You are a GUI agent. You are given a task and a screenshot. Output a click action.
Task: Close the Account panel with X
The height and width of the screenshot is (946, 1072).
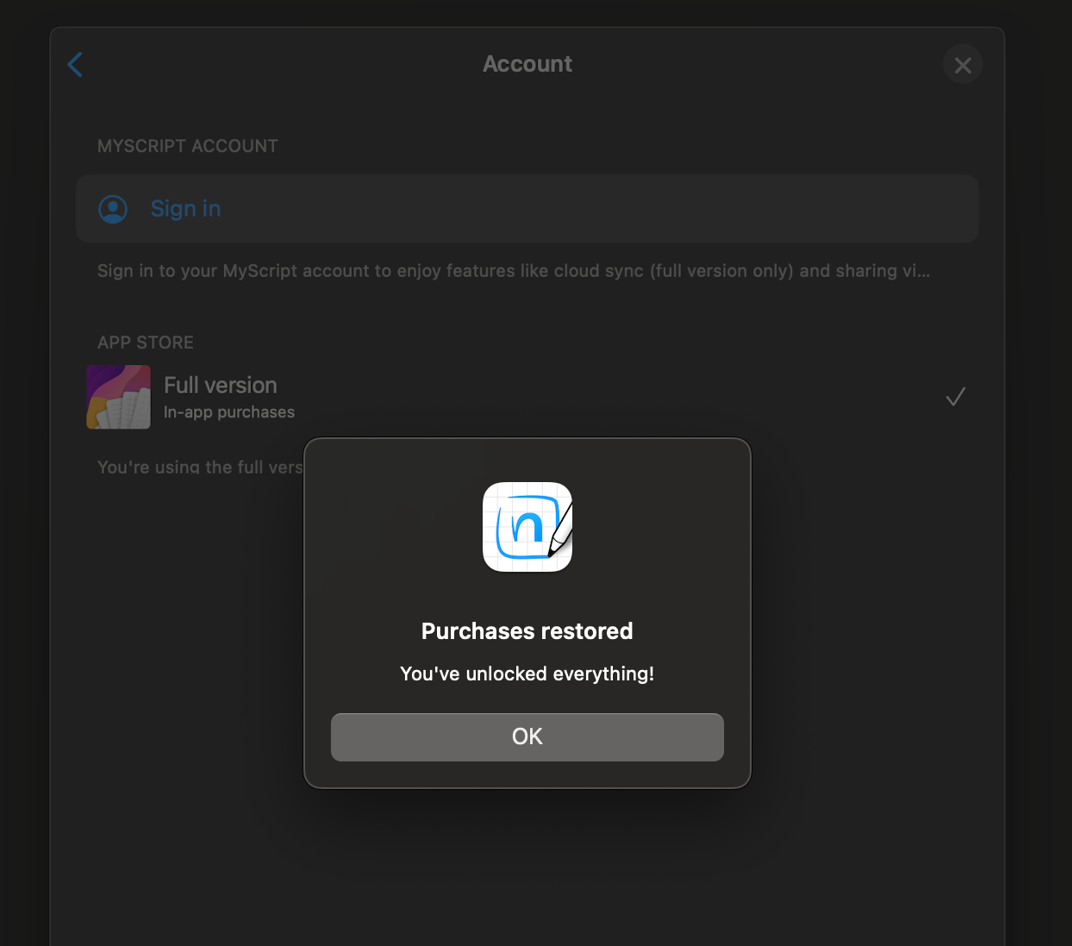click(x=963, y=64)
